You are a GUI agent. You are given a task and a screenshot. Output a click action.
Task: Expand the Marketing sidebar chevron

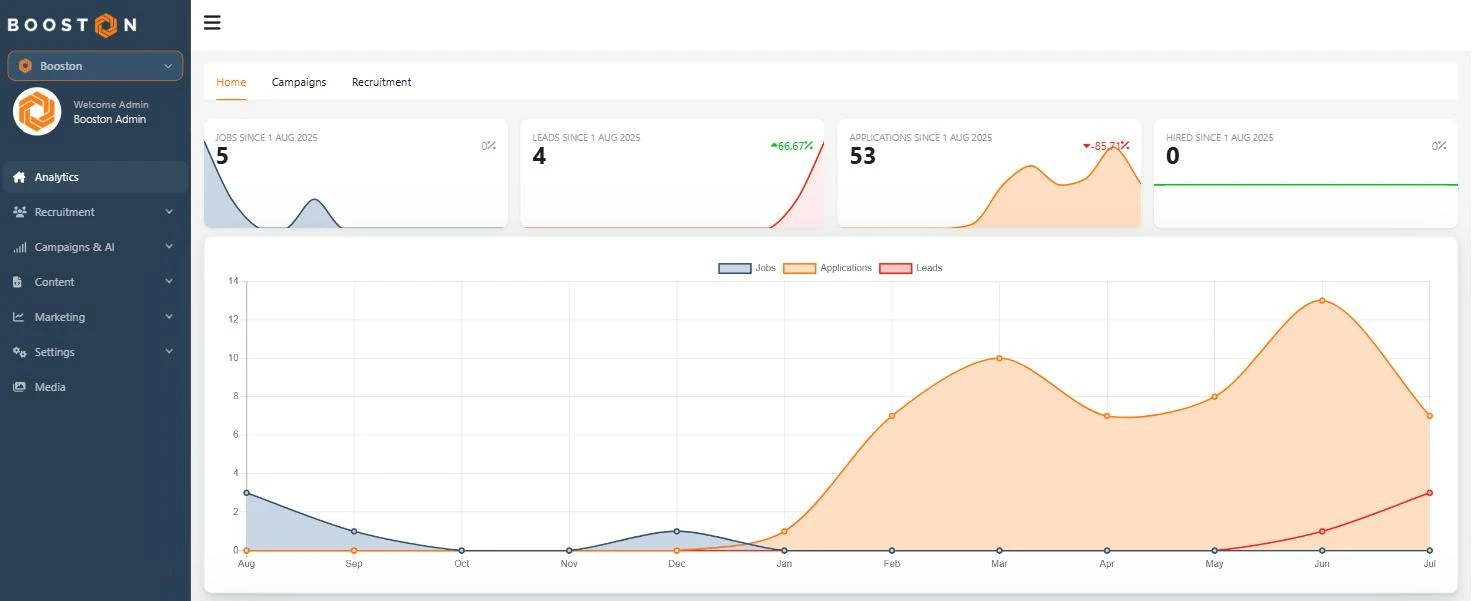169,317
